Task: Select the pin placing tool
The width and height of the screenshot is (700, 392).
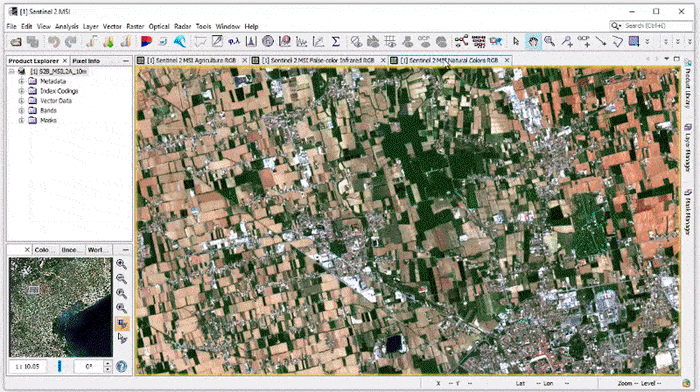Action: 567,42
